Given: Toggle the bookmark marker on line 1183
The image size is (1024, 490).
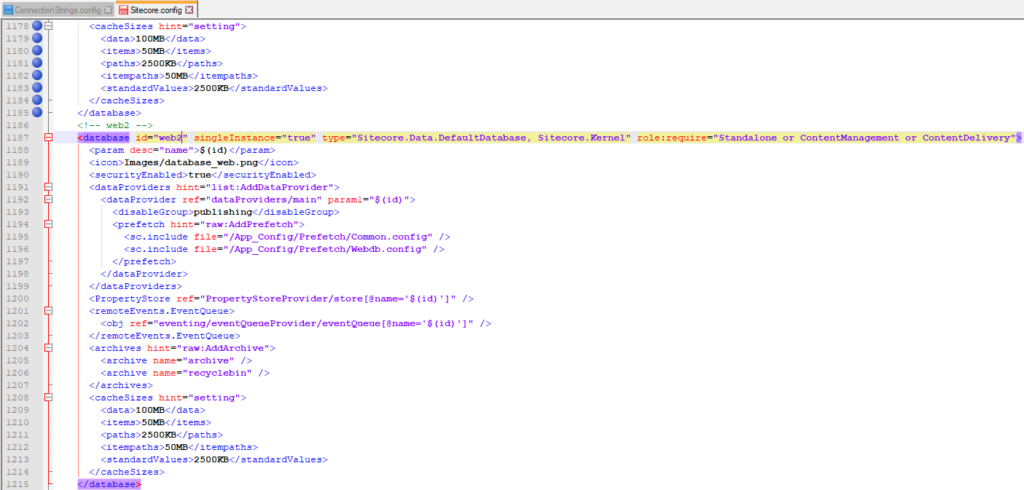Looking at the screenshot, I should click(37, 88).
